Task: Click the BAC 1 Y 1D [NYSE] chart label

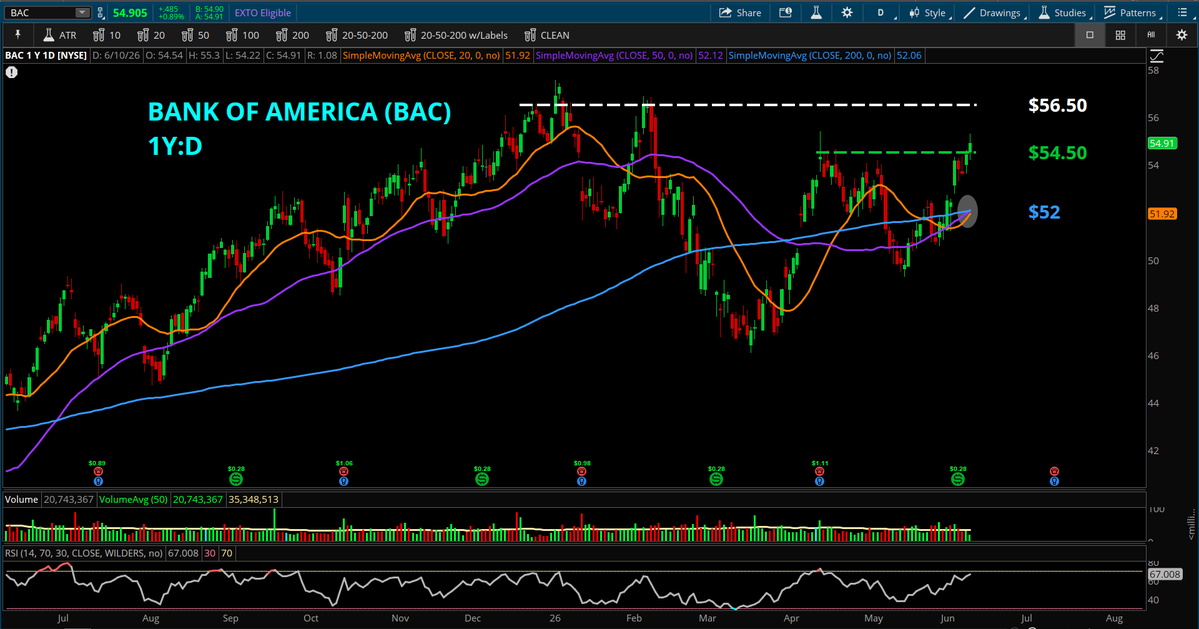Action: click(46, 56)
